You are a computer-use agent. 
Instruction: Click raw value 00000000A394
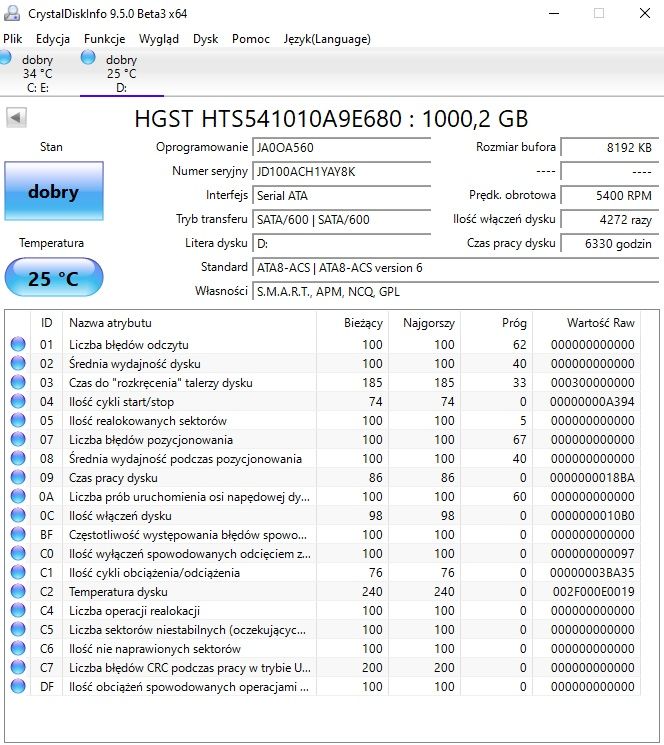[x=592, y=401]
